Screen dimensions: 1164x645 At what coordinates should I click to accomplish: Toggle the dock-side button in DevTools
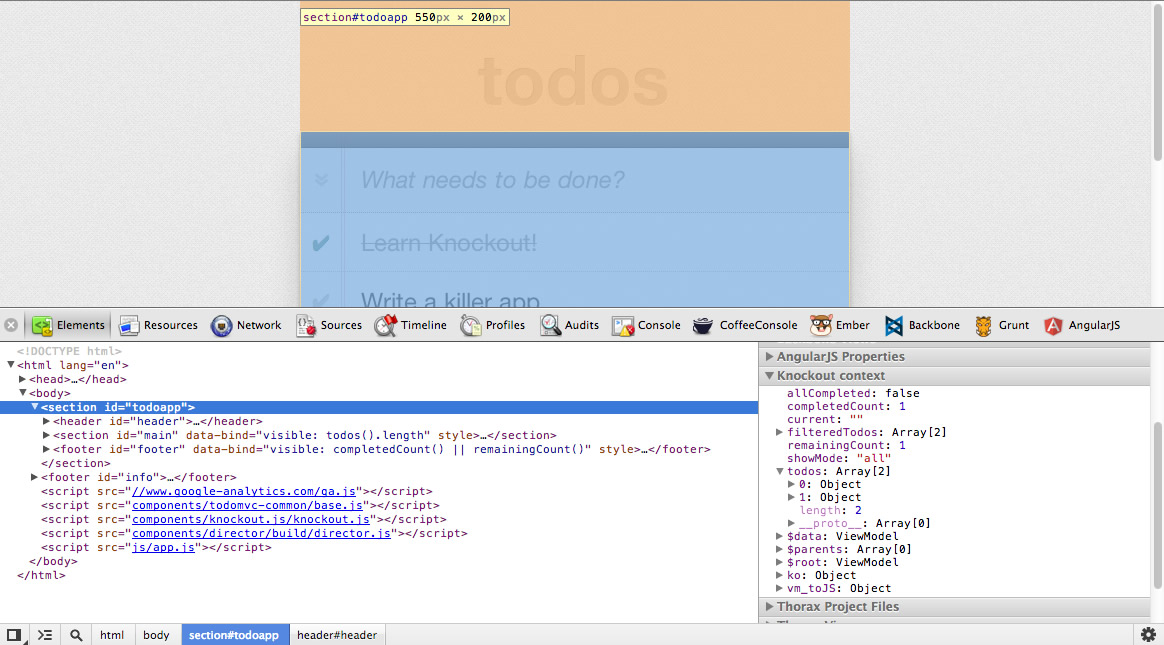[14, 635]
